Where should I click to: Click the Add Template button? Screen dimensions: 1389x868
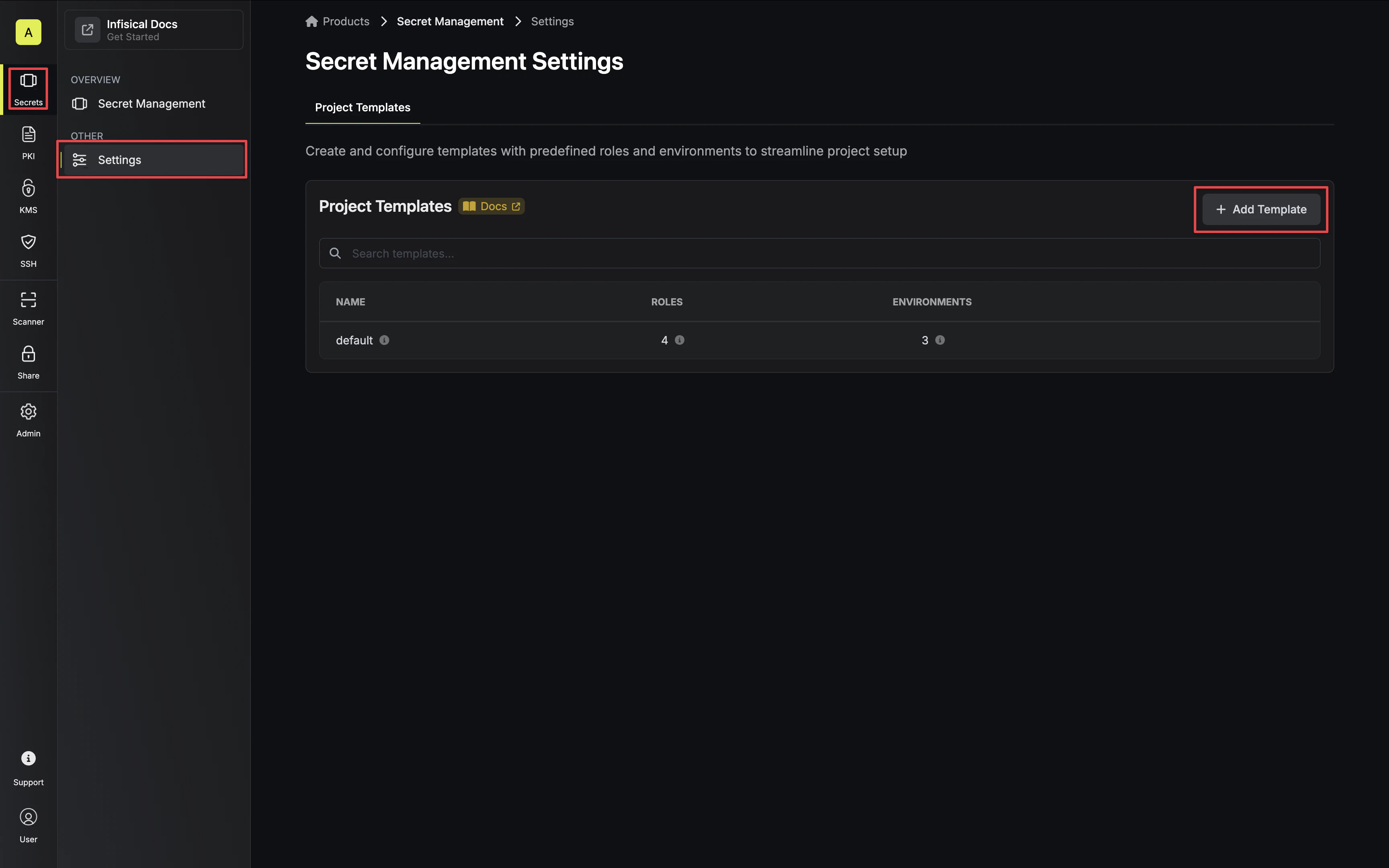click(1261, 209)
